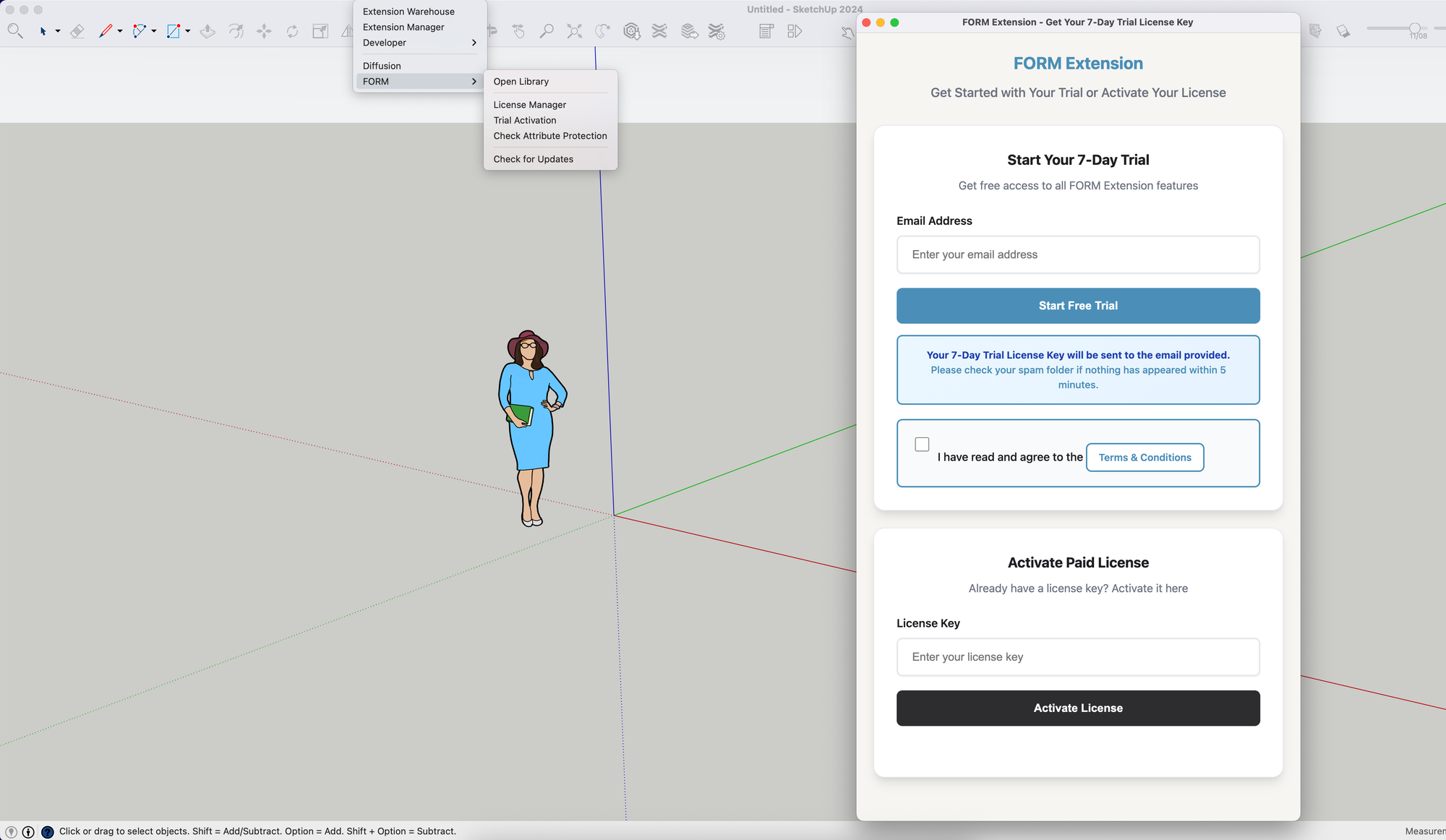This screenshot has width=1446, height=840.
Task: Click the slider in top-right toolbar
Action: 1414,28
